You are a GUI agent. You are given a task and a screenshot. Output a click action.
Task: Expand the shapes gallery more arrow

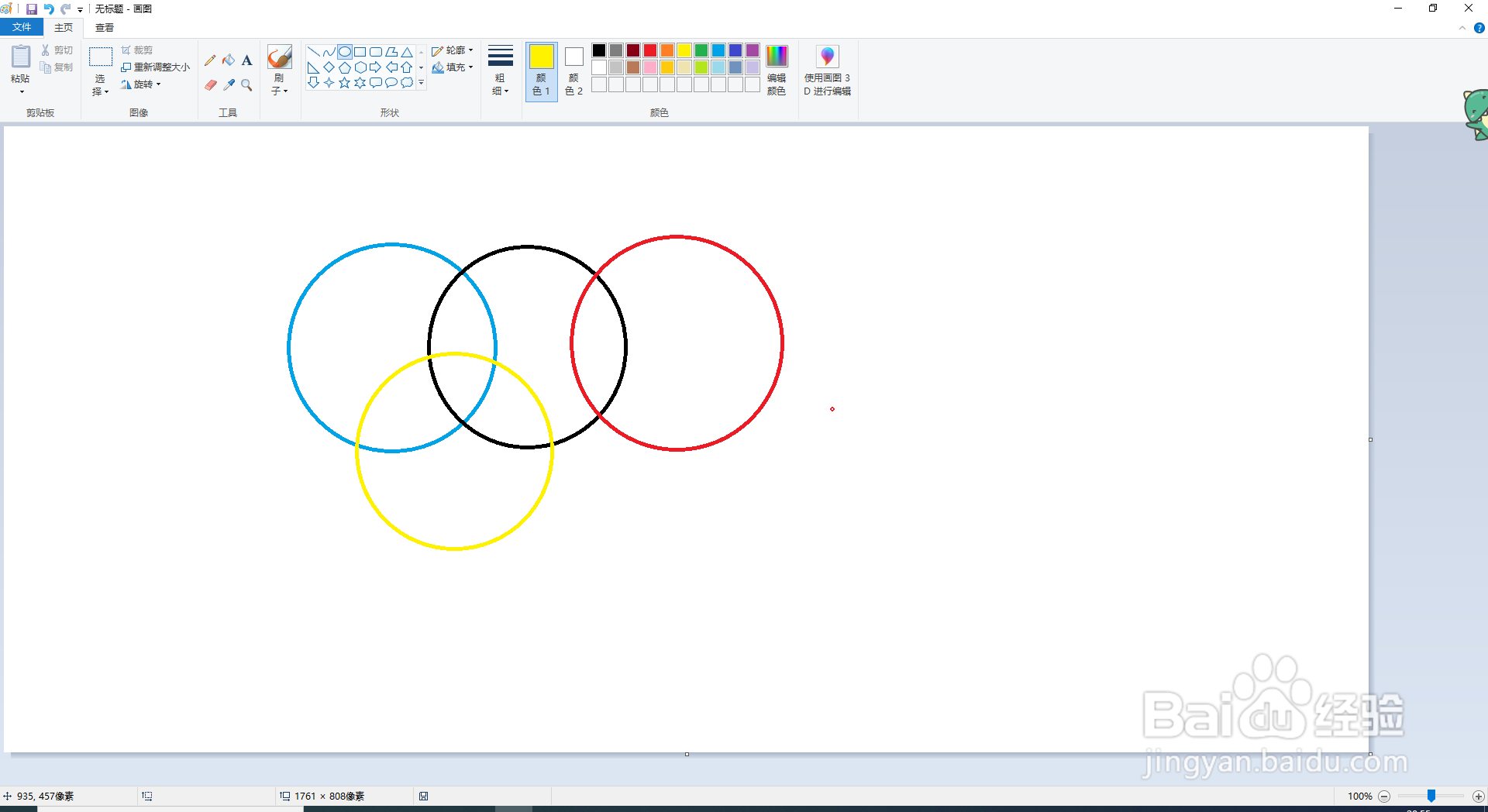pos(422,82)
